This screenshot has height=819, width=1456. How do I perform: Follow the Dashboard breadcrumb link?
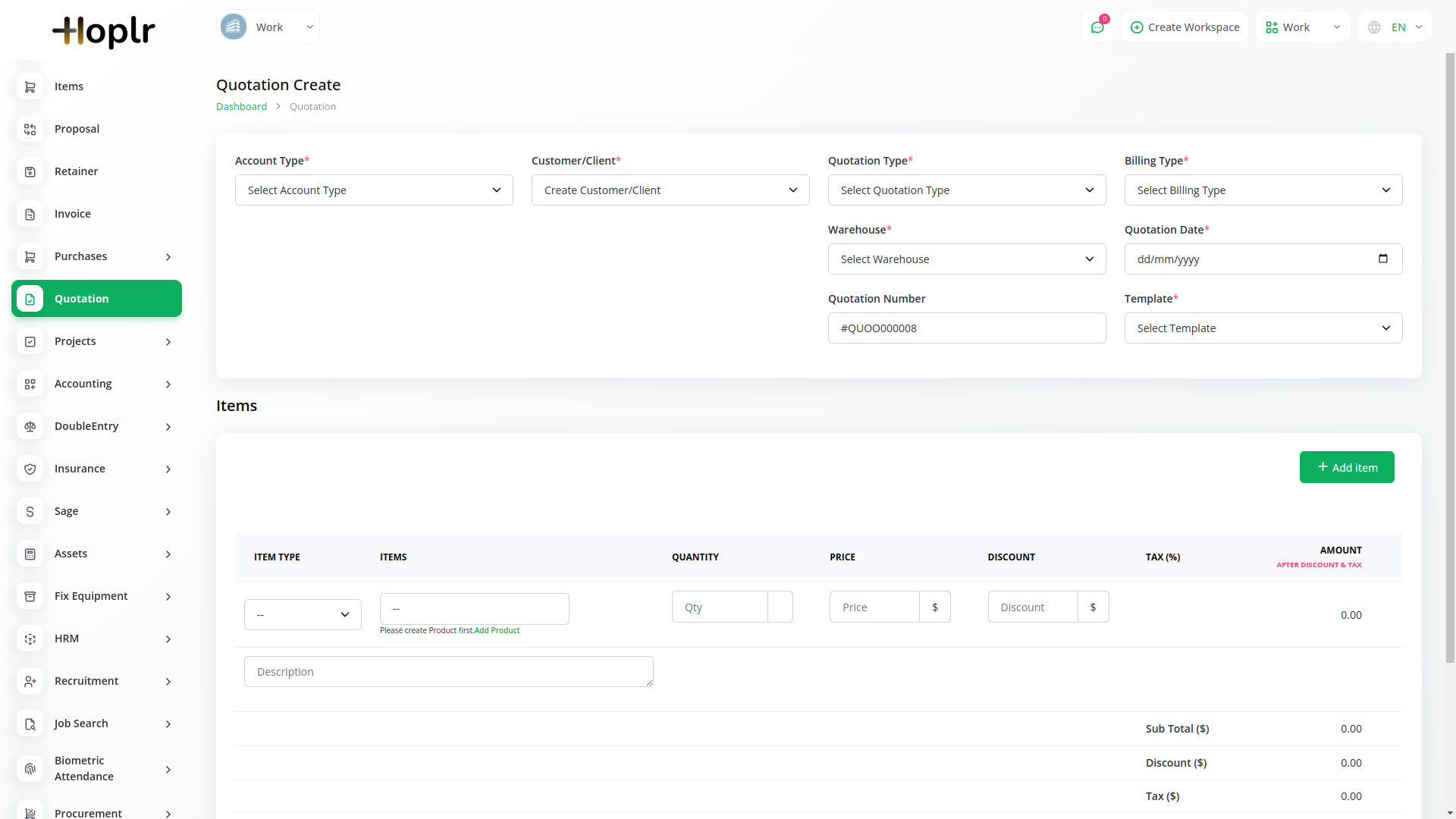click(x=241, y=106)
